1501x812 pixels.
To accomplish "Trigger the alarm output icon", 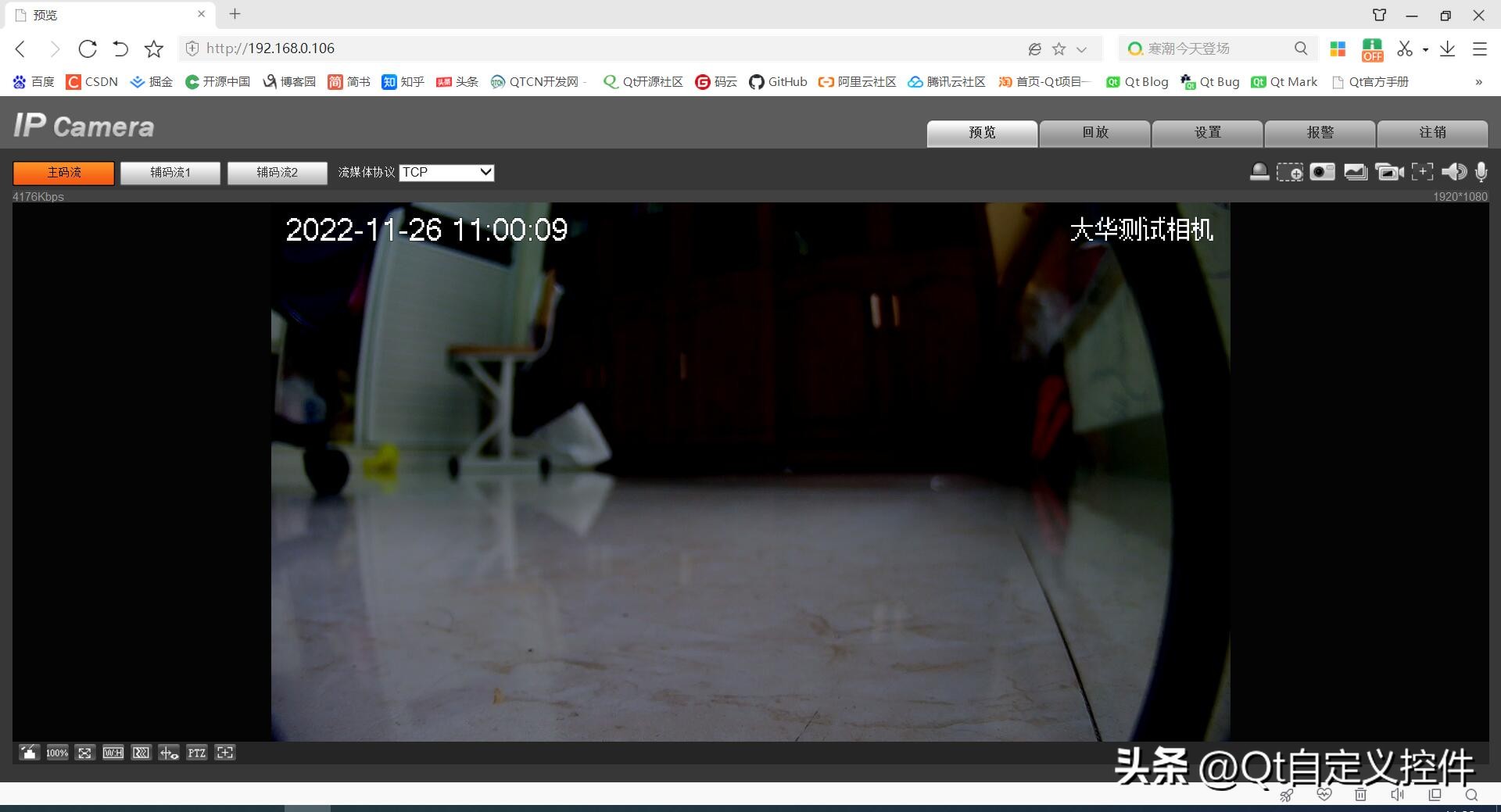I will 1259,172.
